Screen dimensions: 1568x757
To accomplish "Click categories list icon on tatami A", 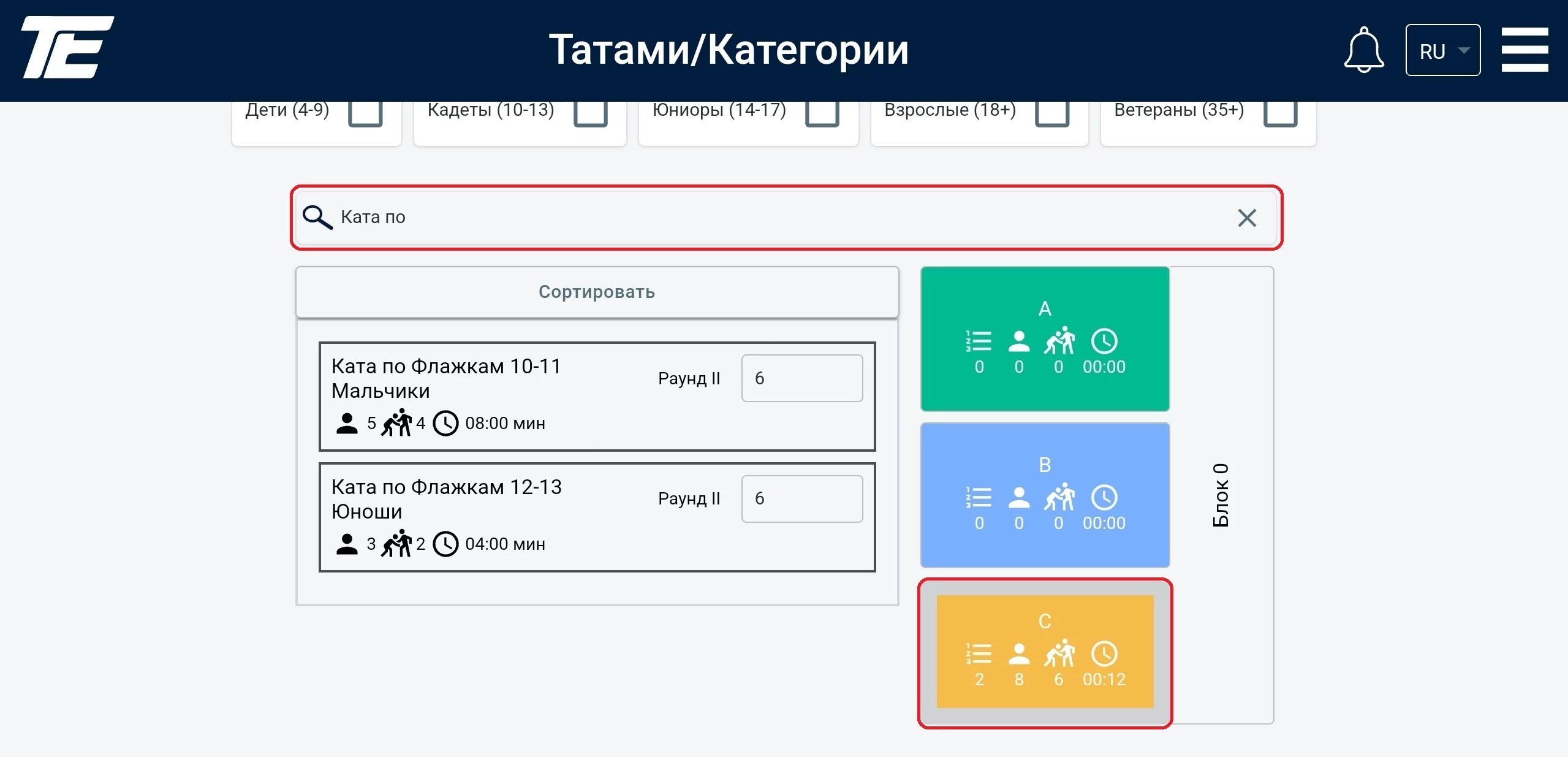I will click(979, 341).
